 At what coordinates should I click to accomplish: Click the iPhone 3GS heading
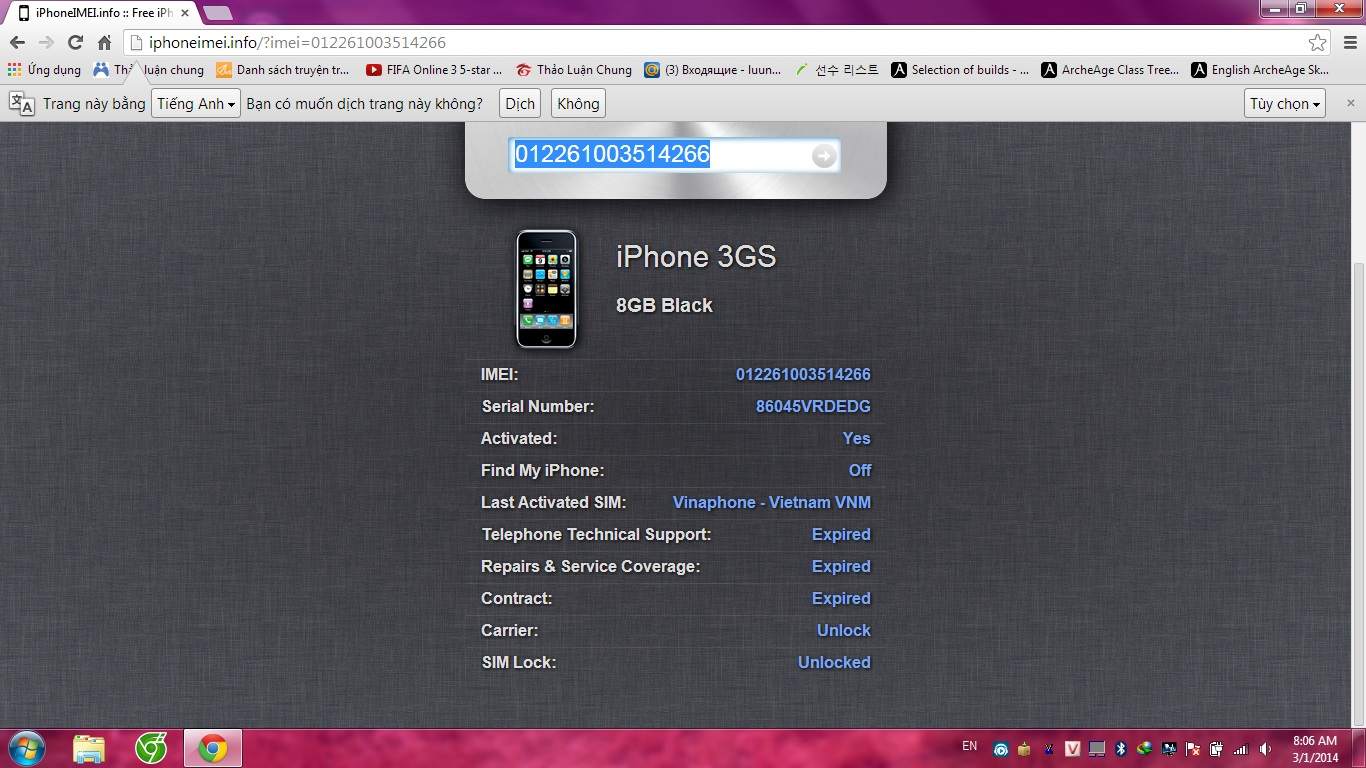click(x=696, y=257)
